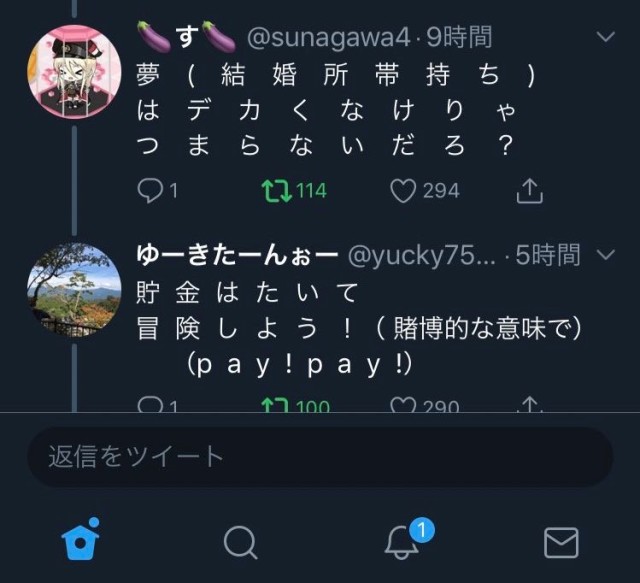
Task: Like the tweet with 294 likes
Action: click(403, 191)
